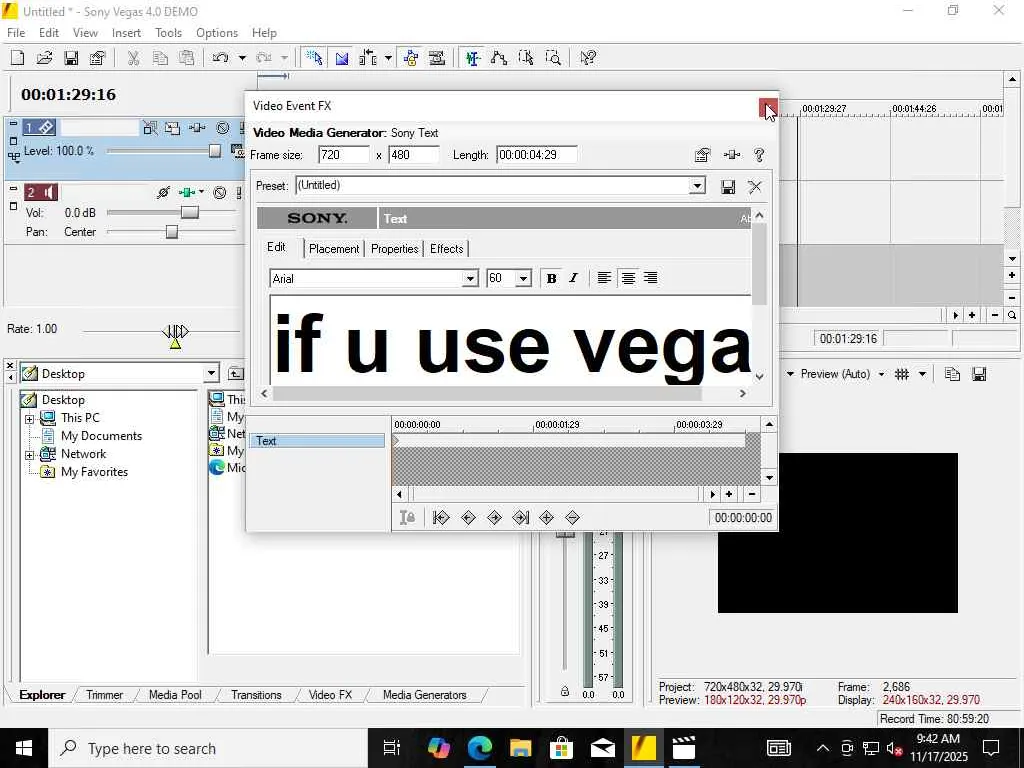Save snapshot to file in preview panel
Image resolution: width=1024 pixels, height=768 pixels.
pyautogui.click(x=979, y=374)
